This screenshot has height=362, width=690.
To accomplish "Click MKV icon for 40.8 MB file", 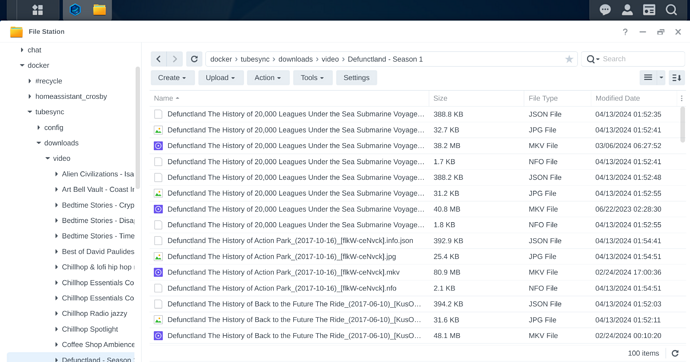I will click(x=158, y=209).
